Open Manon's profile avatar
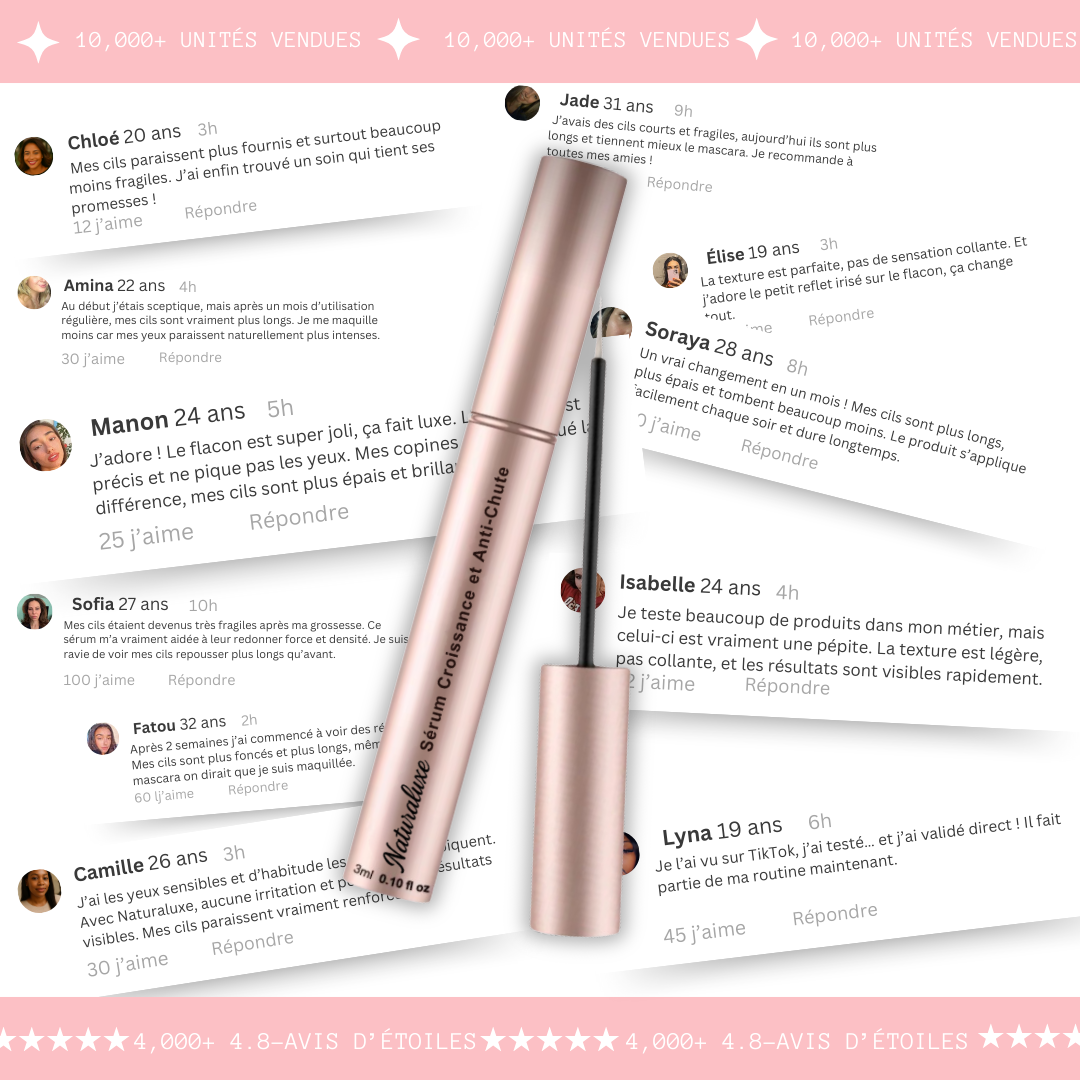Viewport: 1080px width, 1080px height. 45,445
